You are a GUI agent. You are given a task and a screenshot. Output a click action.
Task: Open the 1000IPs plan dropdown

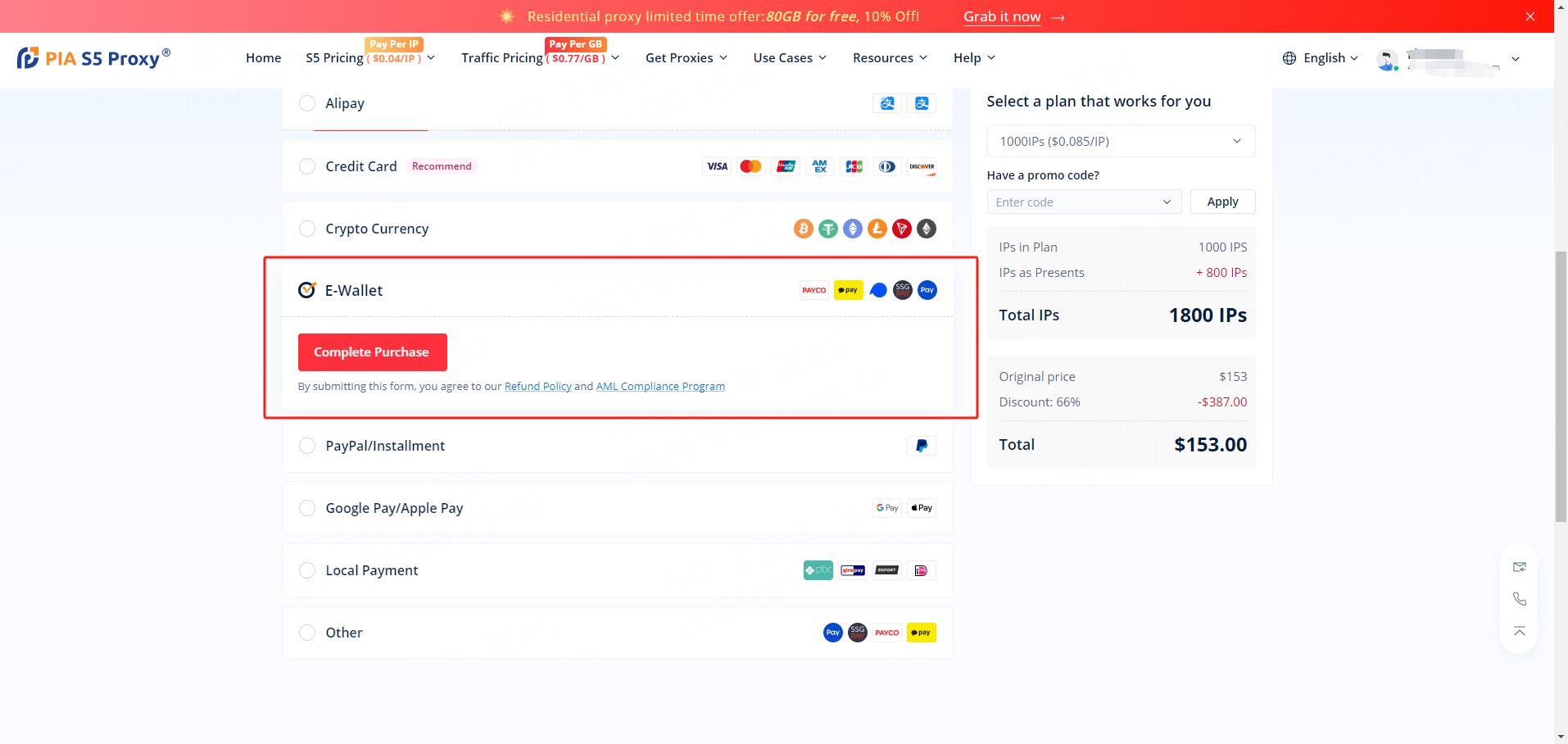click(1120, 141)
